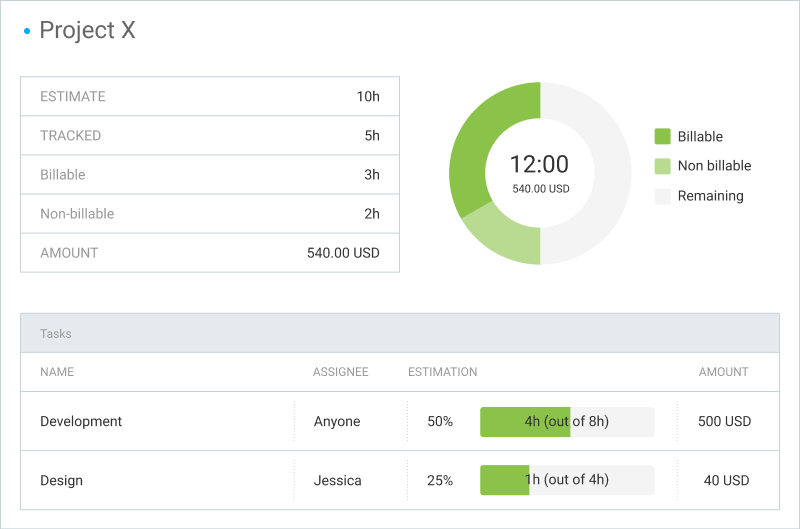Click the 12:00 time in donut chart
Viewport: 800px width, 529px height.
click(x=539, y=164)
